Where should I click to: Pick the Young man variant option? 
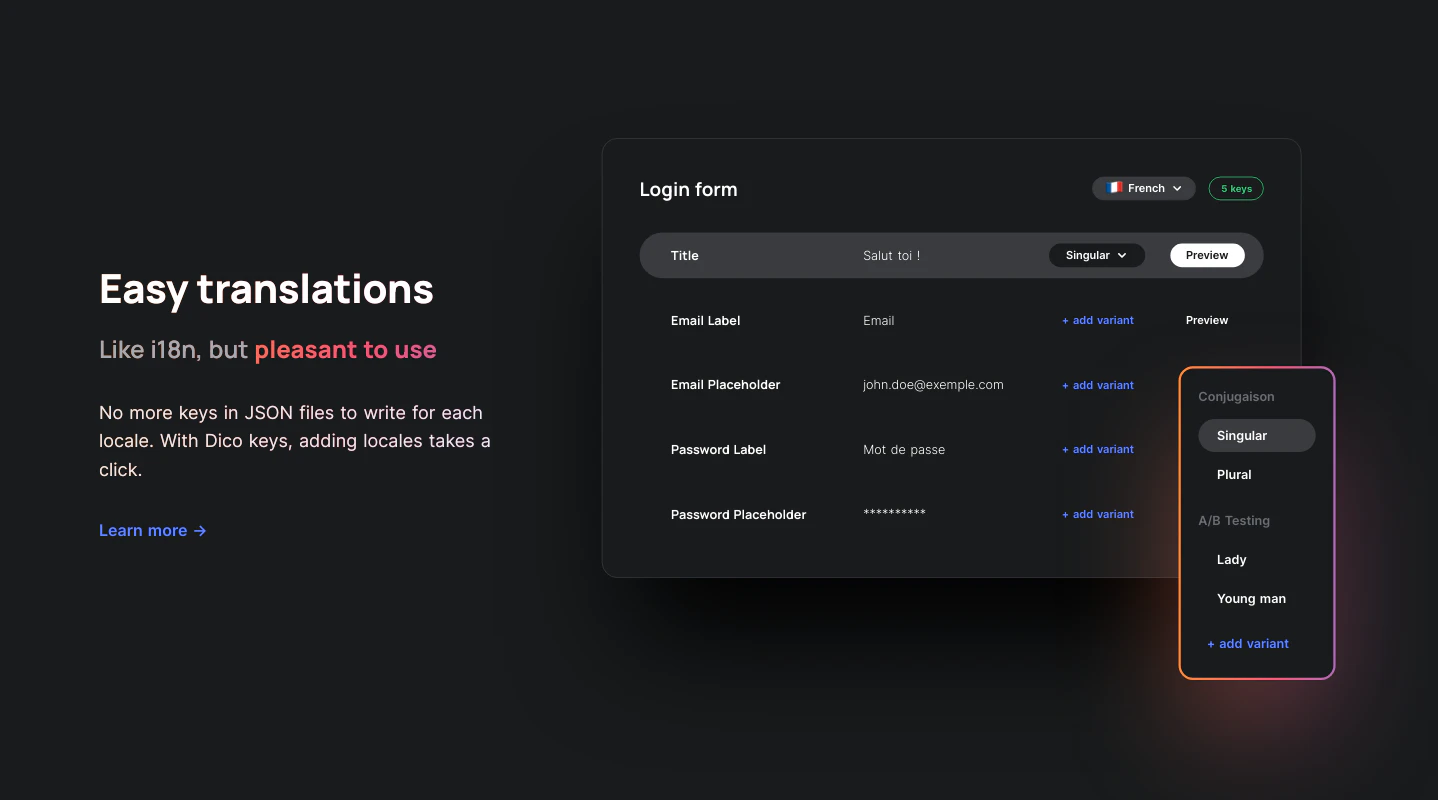(1251, 599)
